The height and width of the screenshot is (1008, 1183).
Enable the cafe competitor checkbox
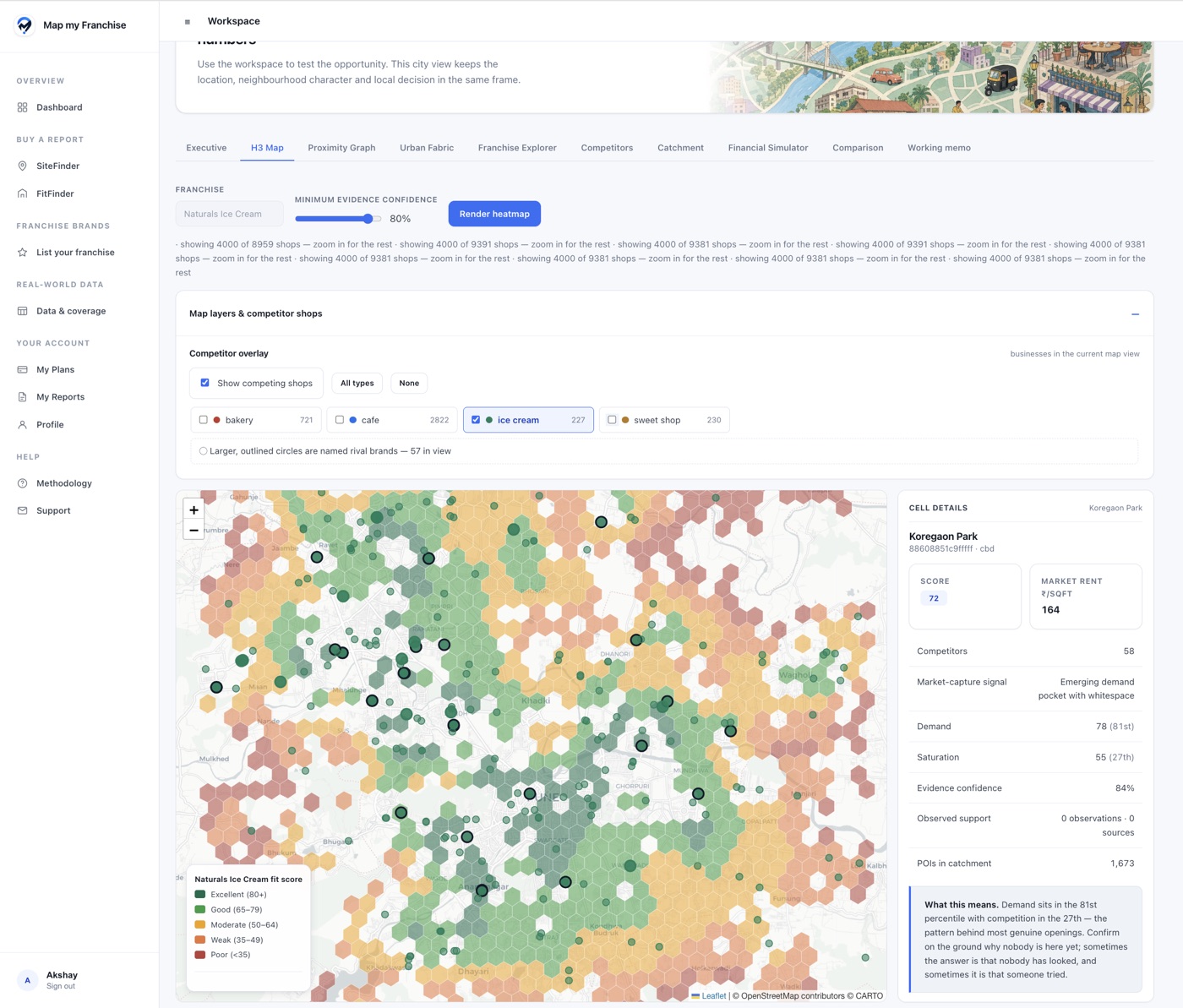[x=340, y=420]
